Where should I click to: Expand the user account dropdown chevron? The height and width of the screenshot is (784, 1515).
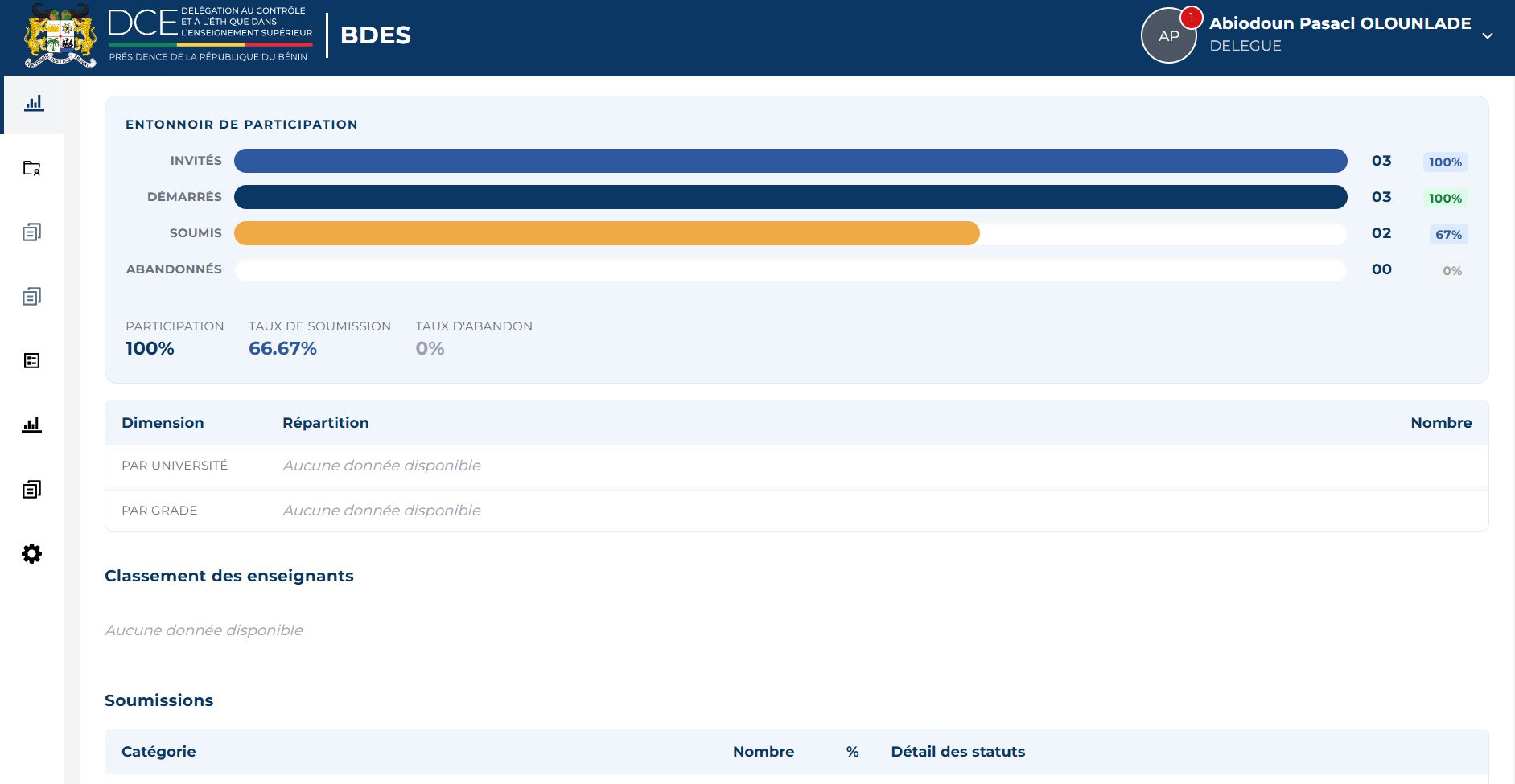(x=1488, y=35)
